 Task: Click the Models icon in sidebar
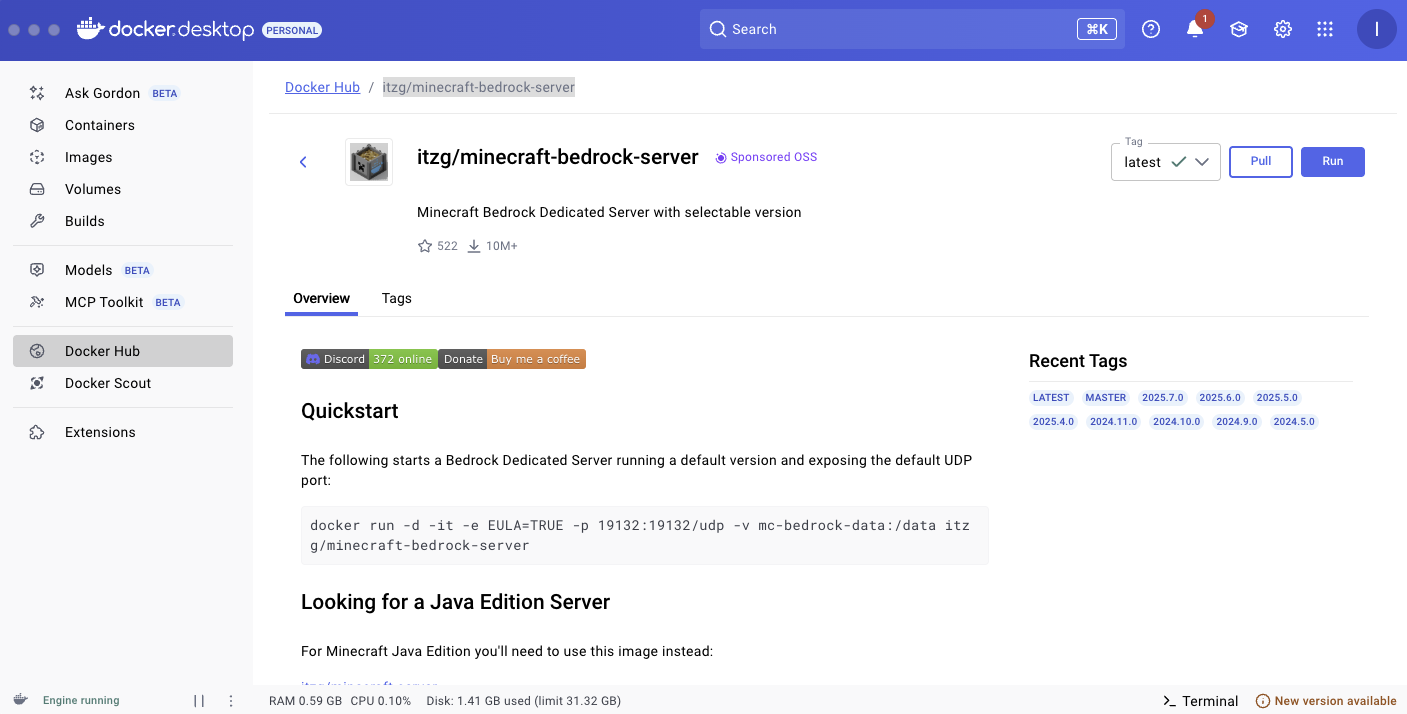[37, 270]
